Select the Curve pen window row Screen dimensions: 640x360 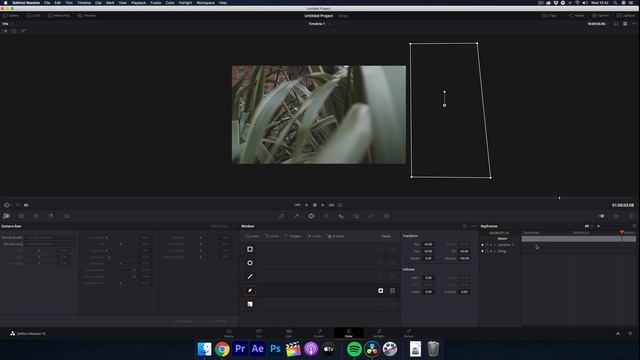[x=320, y=291]
